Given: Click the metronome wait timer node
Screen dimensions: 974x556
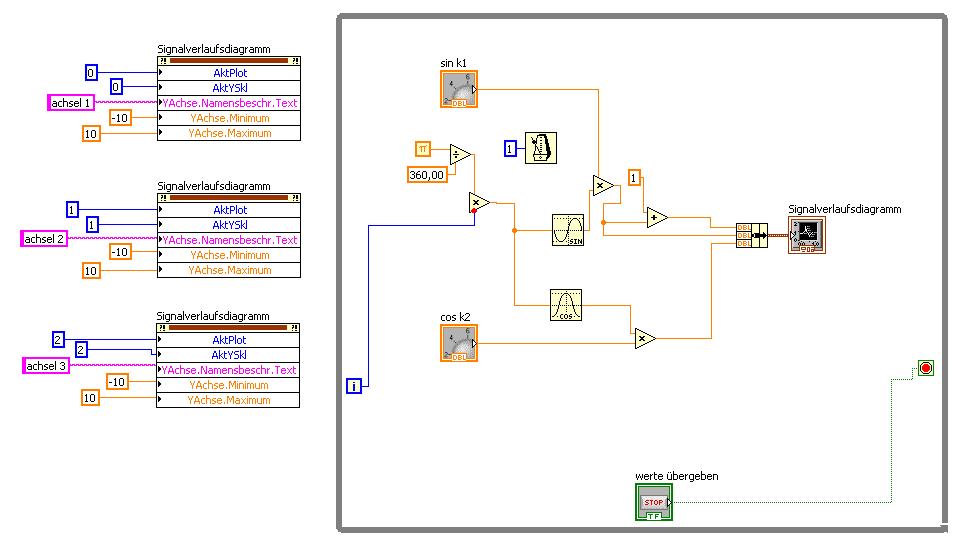Looking at the screenshot, I should (x=540, y=148).
